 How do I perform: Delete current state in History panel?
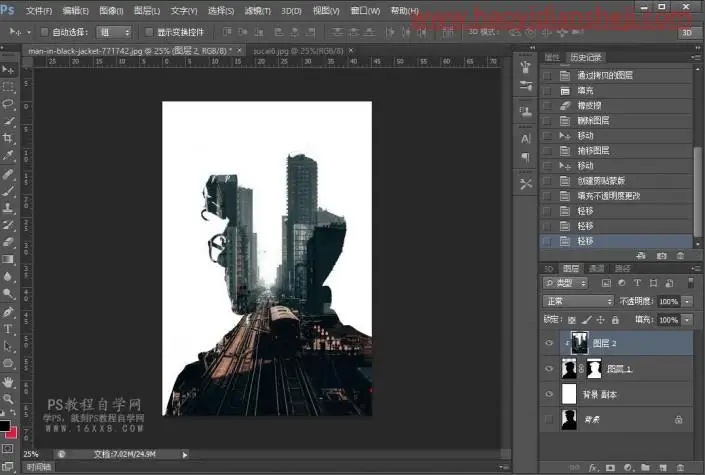(680, 256)
